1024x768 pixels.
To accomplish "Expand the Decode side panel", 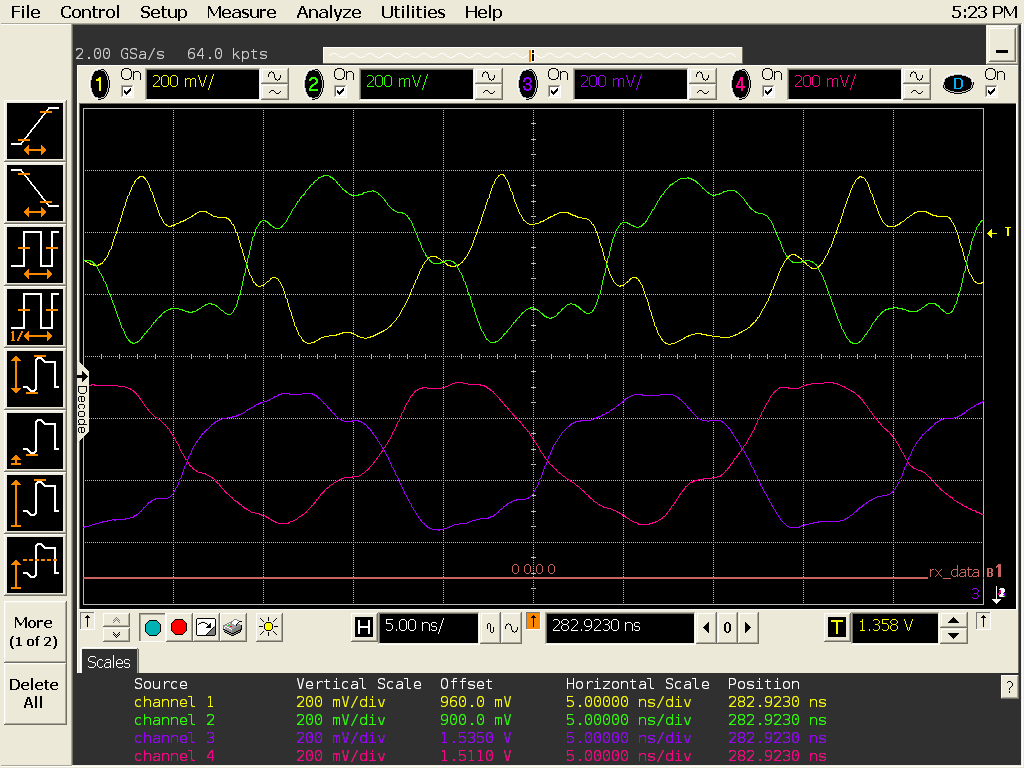I will 82,403.
